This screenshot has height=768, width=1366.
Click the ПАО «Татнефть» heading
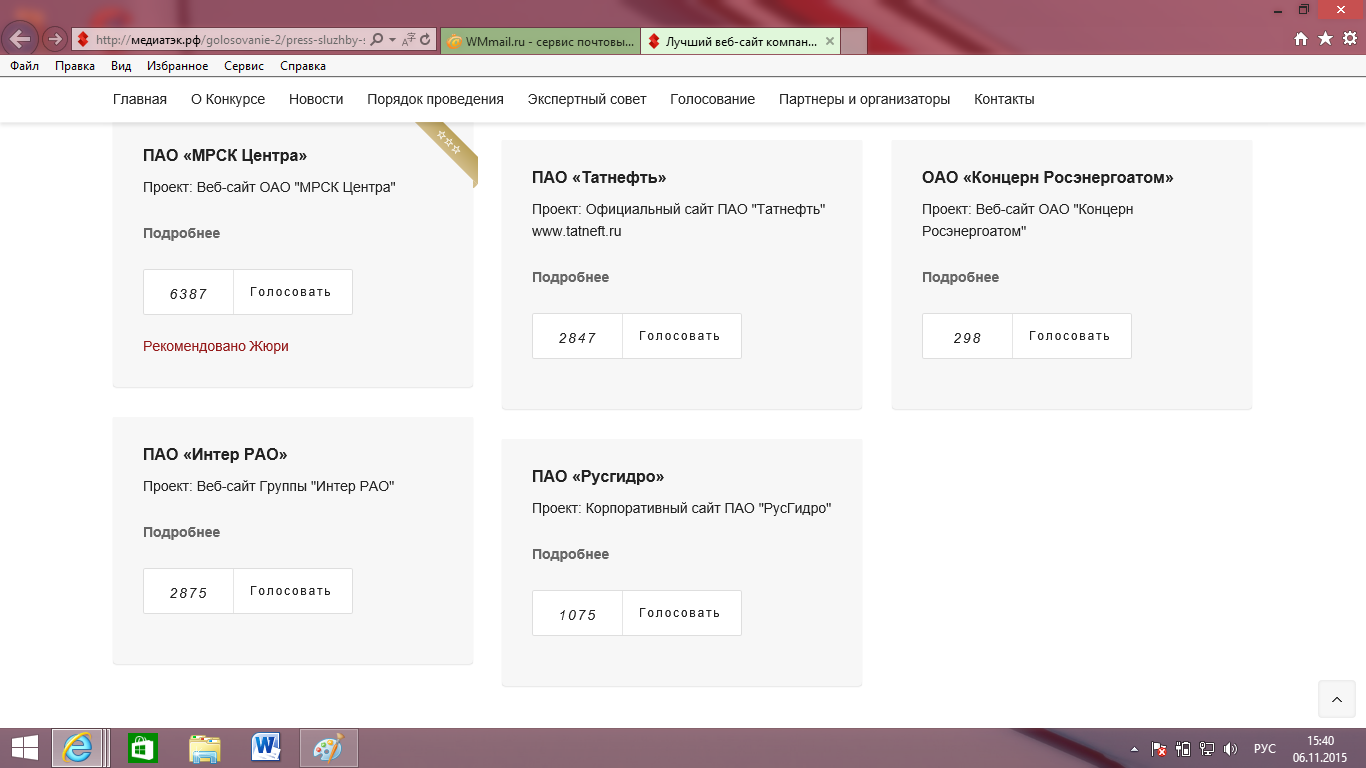point(599,177)
